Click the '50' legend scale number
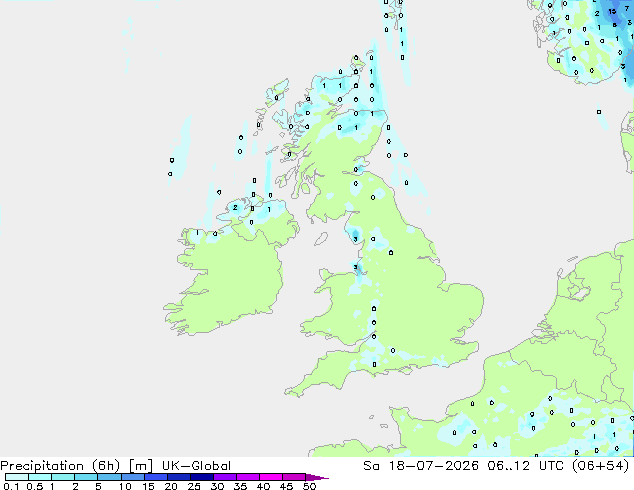Viewport: 634px width, 490px height. 309,486
